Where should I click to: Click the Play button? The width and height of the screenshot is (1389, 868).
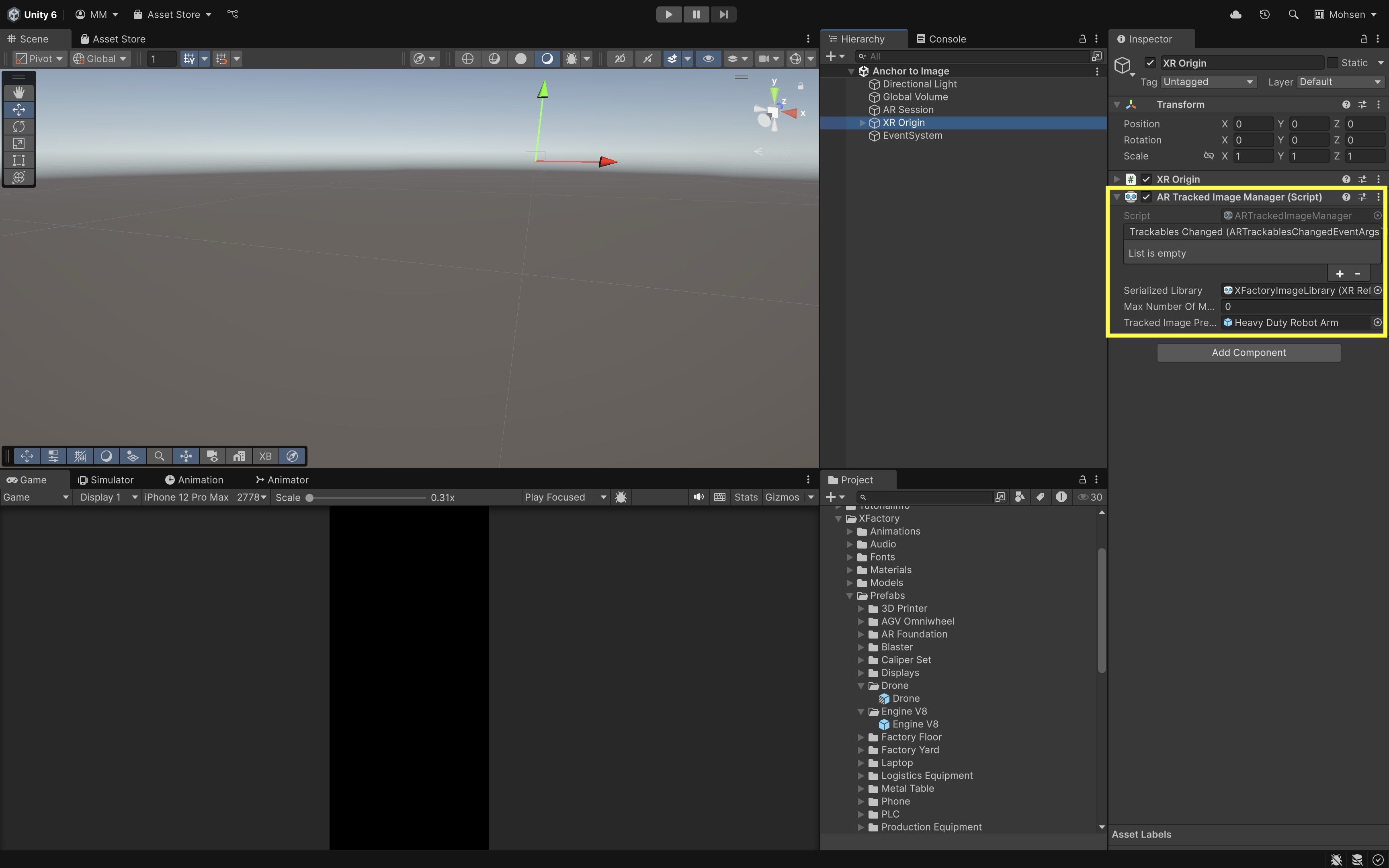coord(669,14)
